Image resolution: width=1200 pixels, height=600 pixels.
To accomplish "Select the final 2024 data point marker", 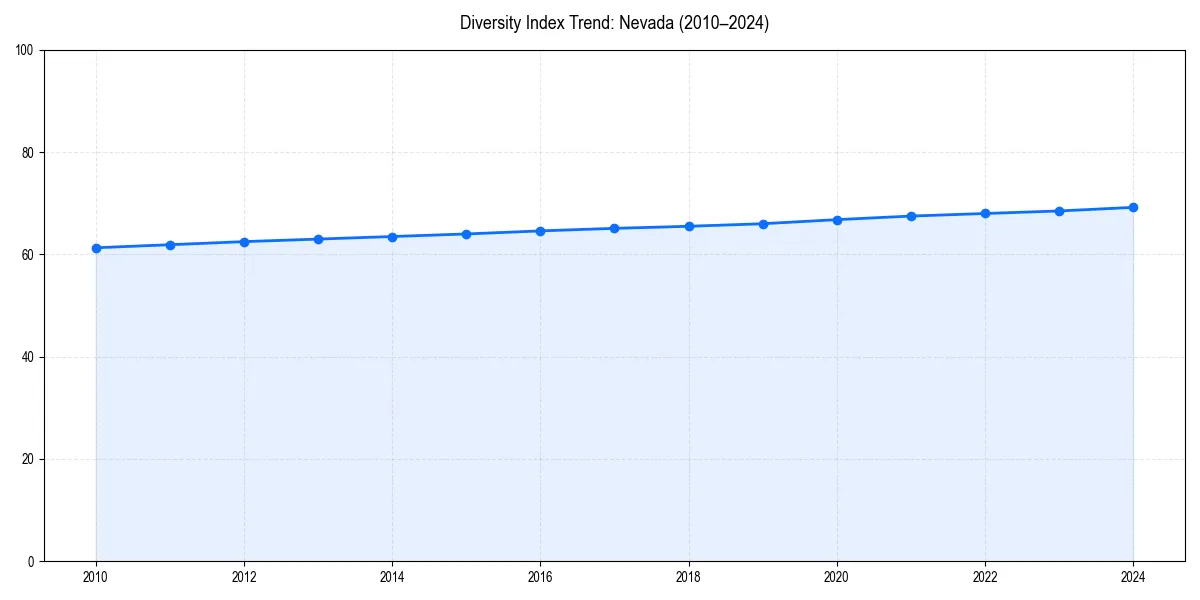I will click(1133, 208).
